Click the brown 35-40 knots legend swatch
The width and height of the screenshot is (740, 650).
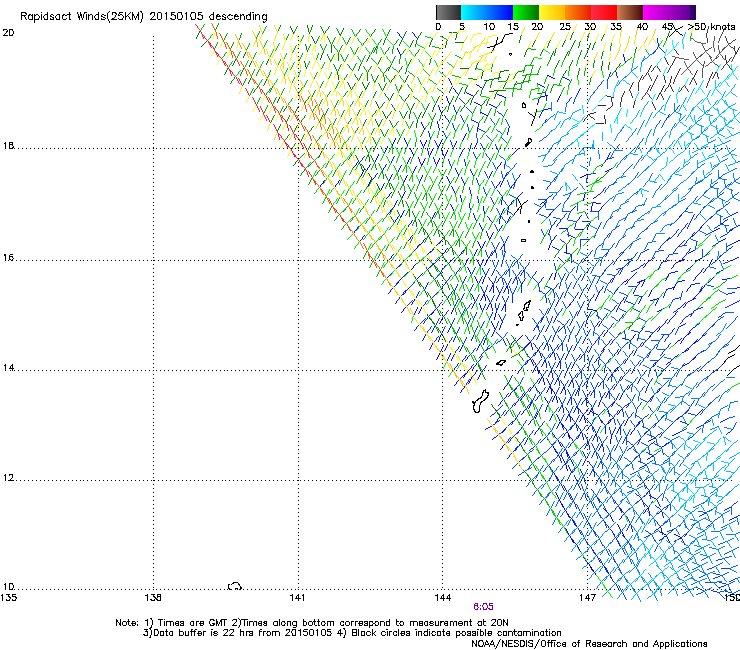tap(630, 12)
